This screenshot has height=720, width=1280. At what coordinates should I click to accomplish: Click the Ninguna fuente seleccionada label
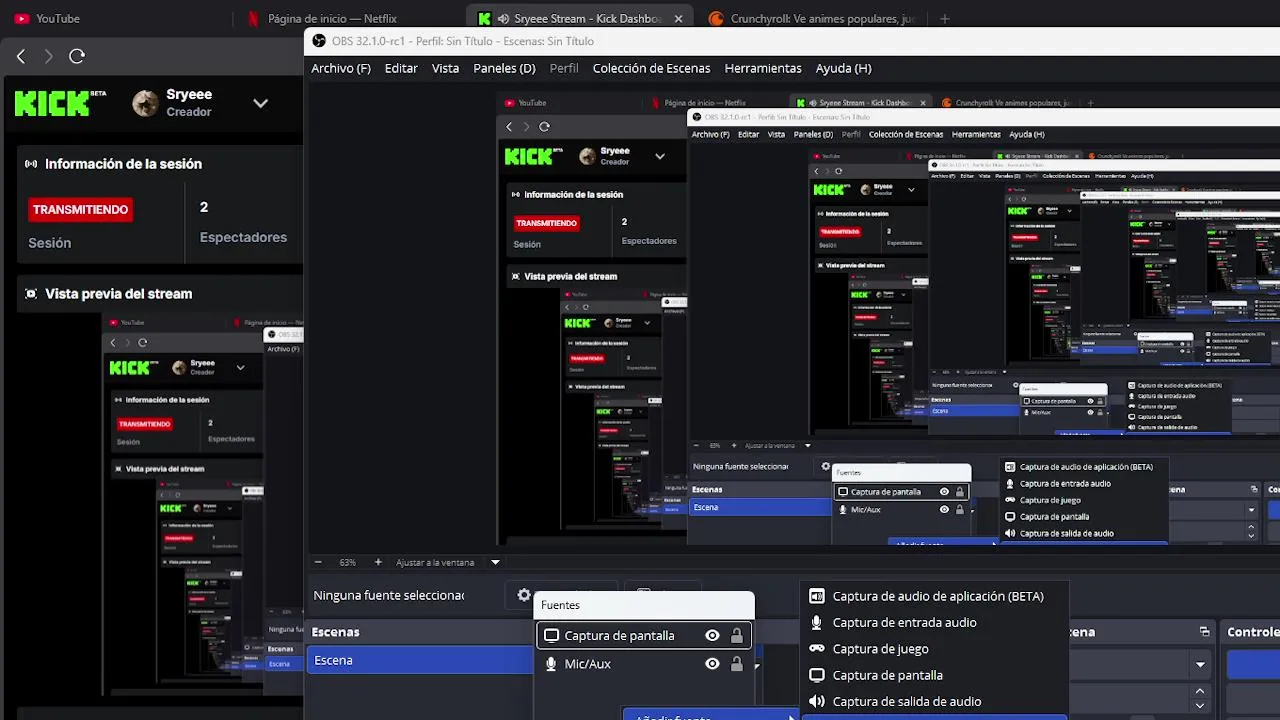[389, 595]
